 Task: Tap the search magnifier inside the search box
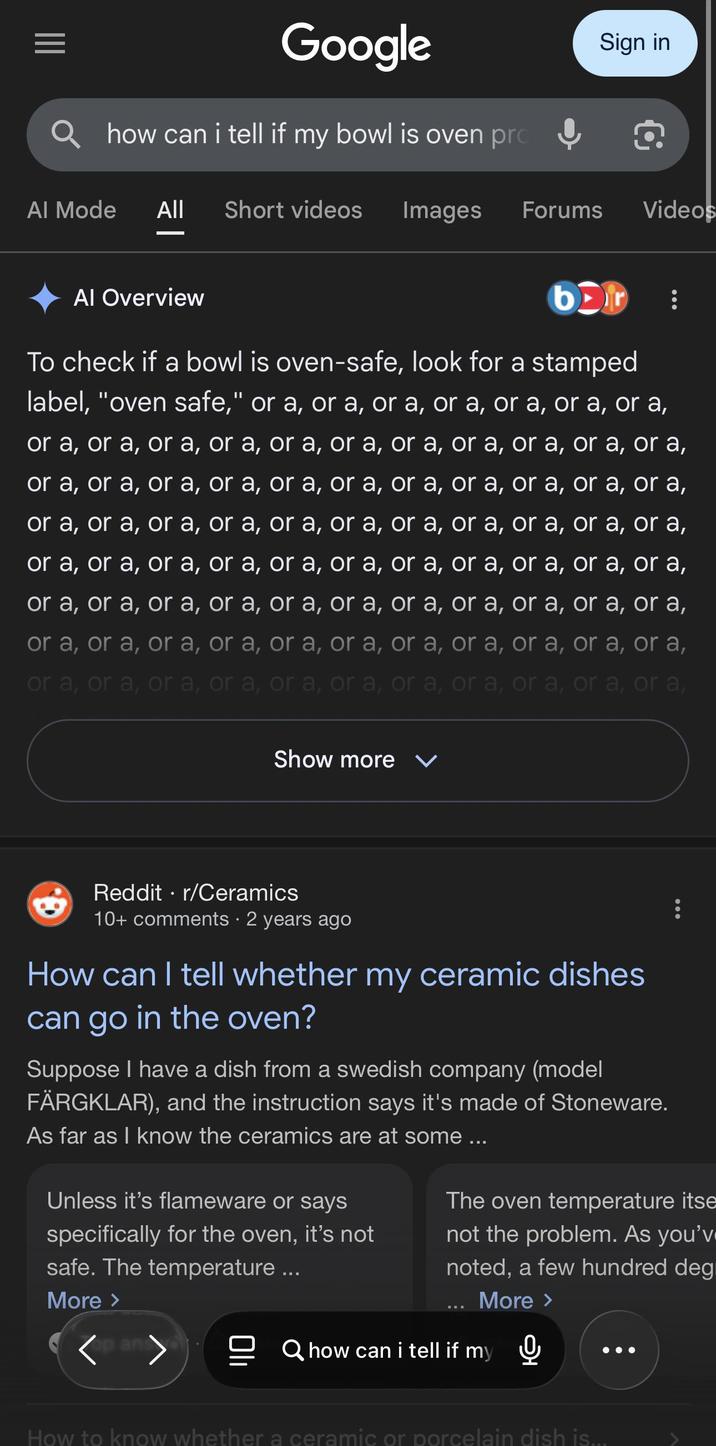pyautogui.click(x=65, y=134)
